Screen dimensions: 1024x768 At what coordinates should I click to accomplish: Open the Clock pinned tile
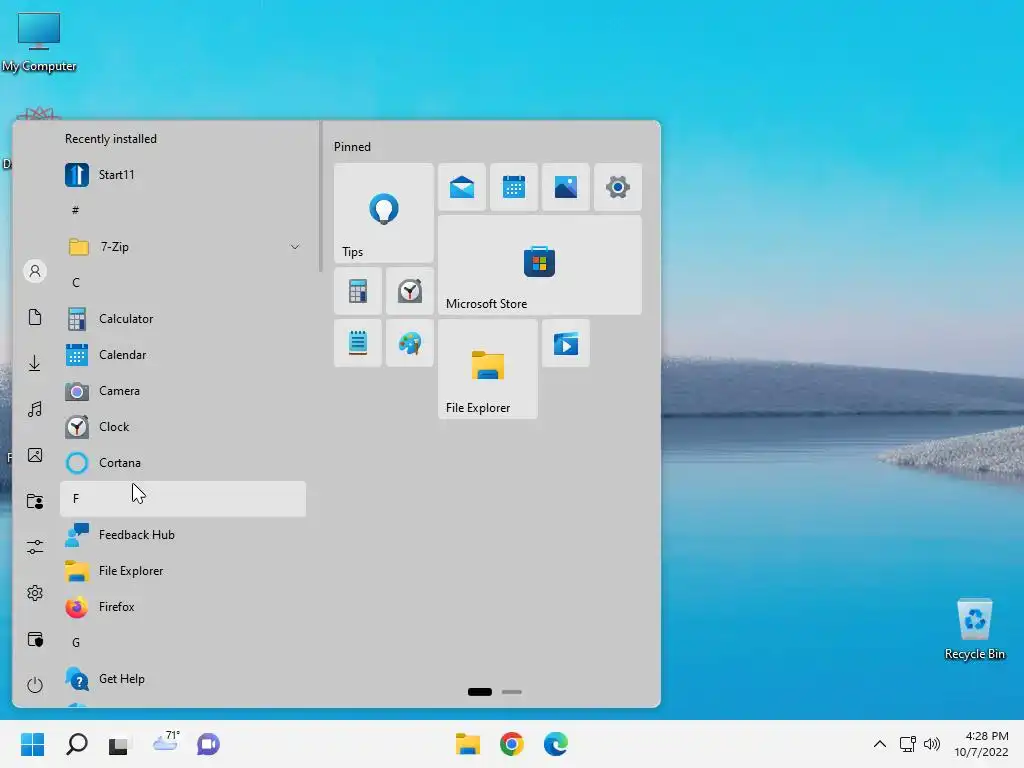(409, 291)
